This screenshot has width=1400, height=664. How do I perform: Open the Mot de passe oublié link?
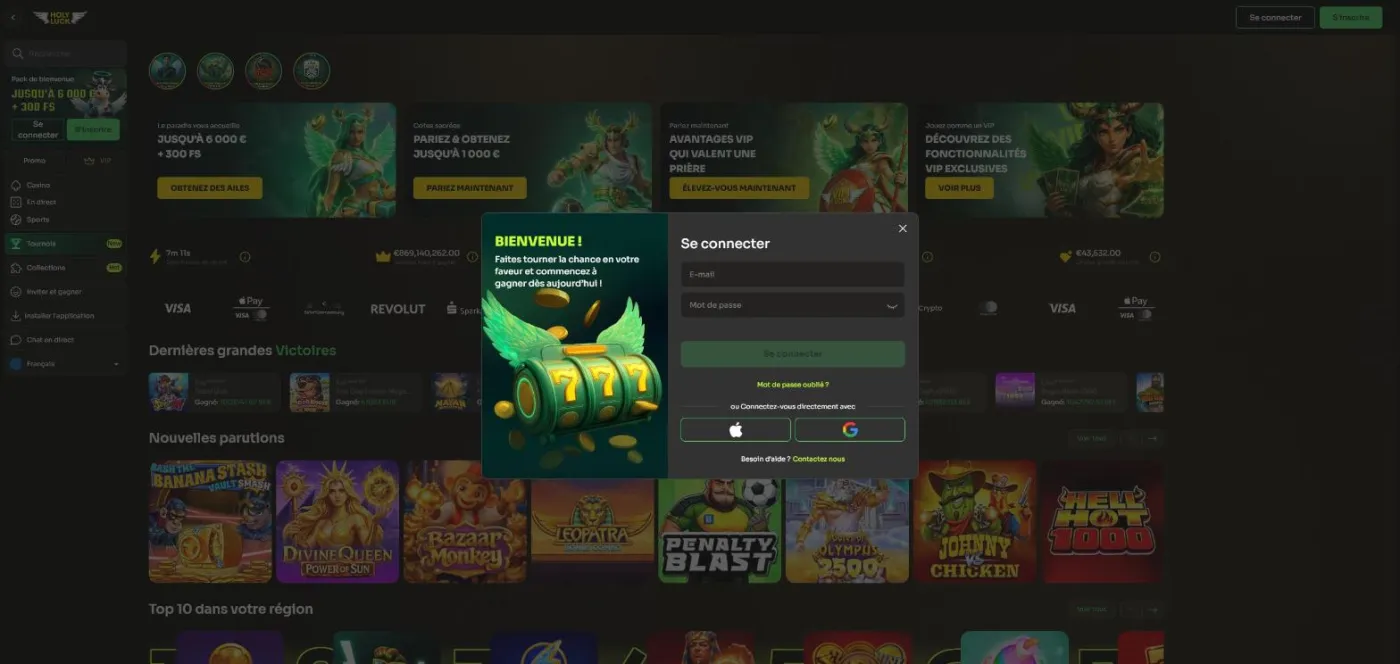792,385
